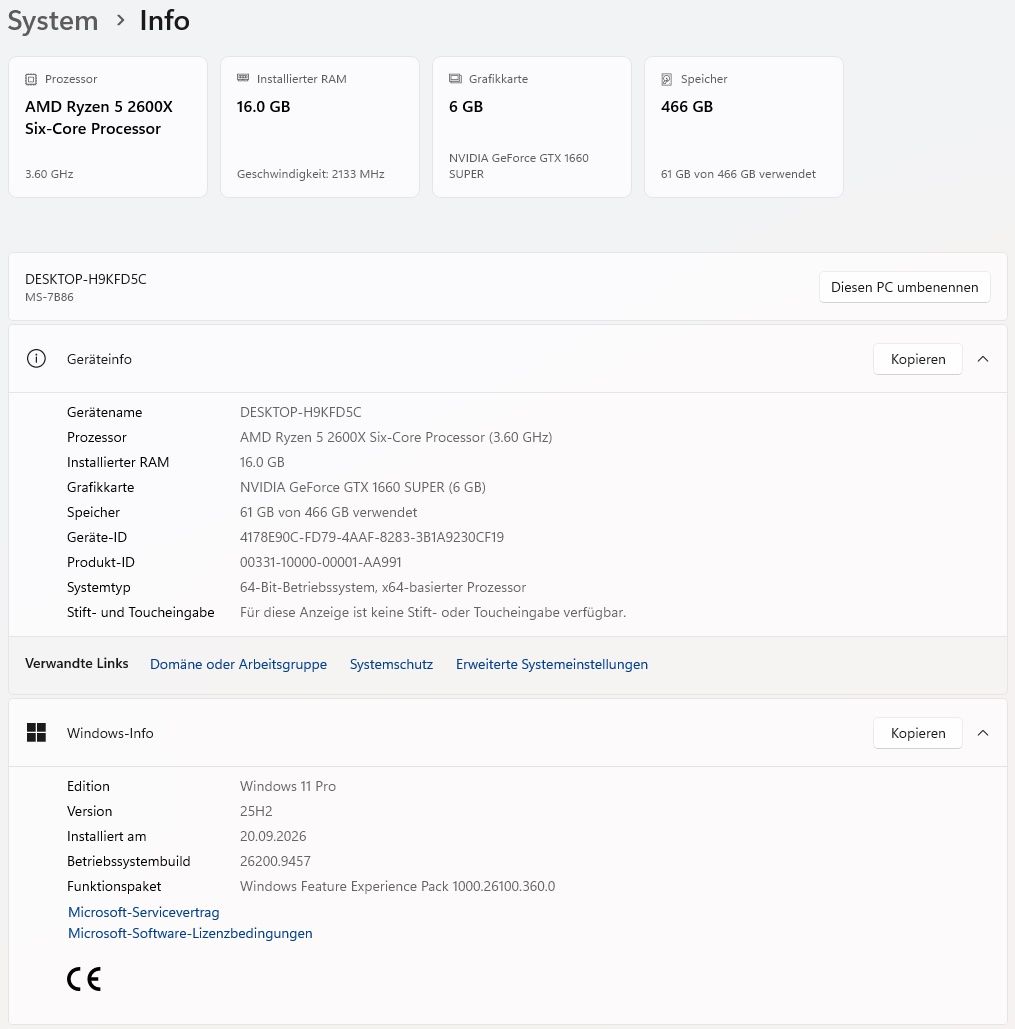Click the Windows-Info section header label

pos(110,733)
